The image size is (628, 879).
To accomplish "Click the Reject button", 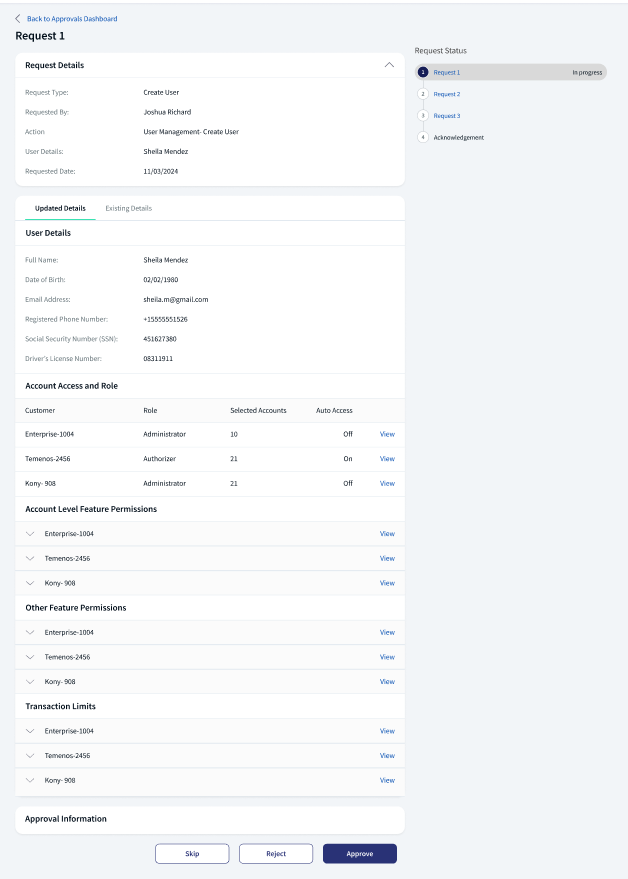I will pos(276,854).
